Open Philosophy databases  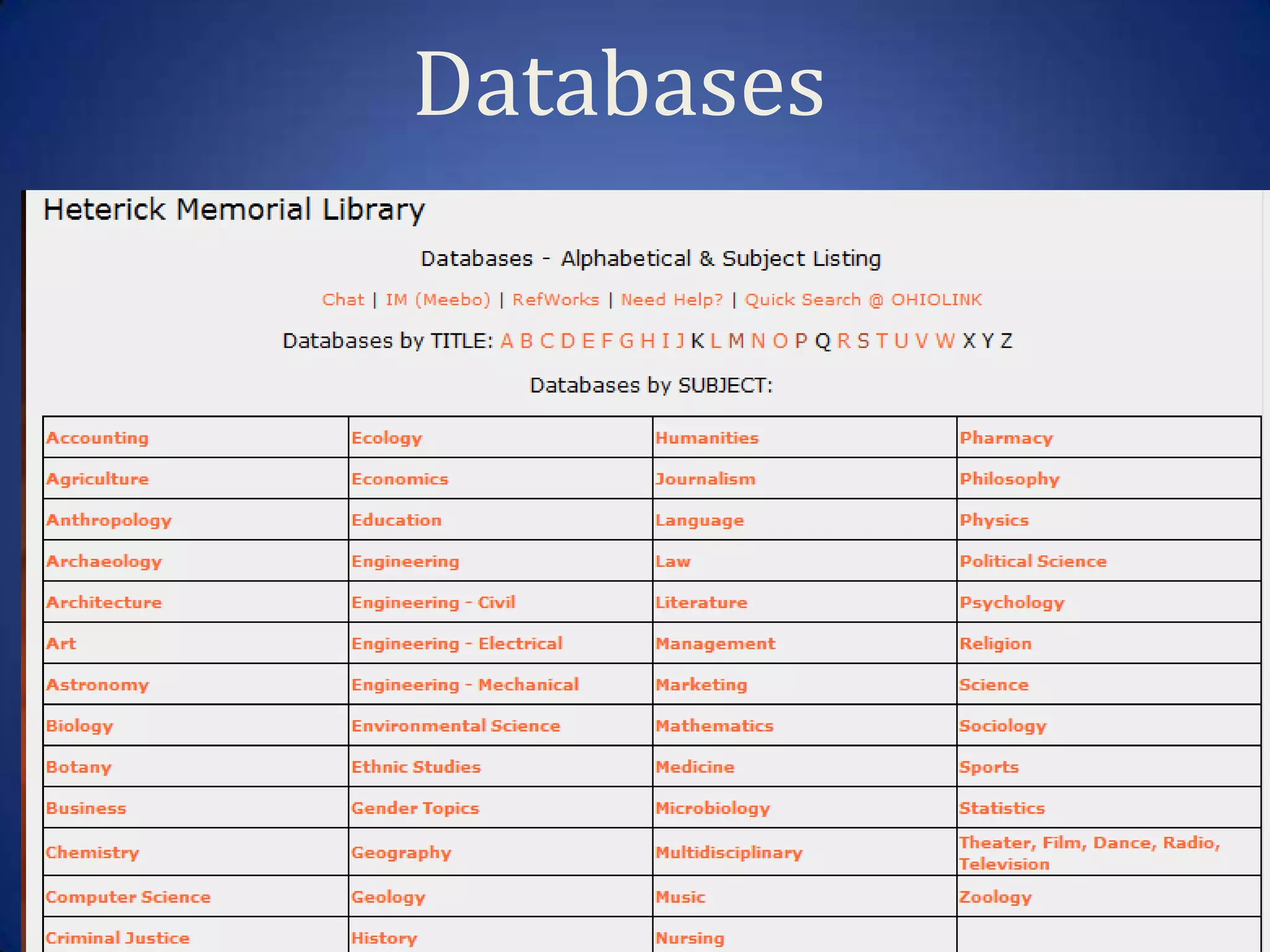pyautogui.click(x=1010, y=479)
